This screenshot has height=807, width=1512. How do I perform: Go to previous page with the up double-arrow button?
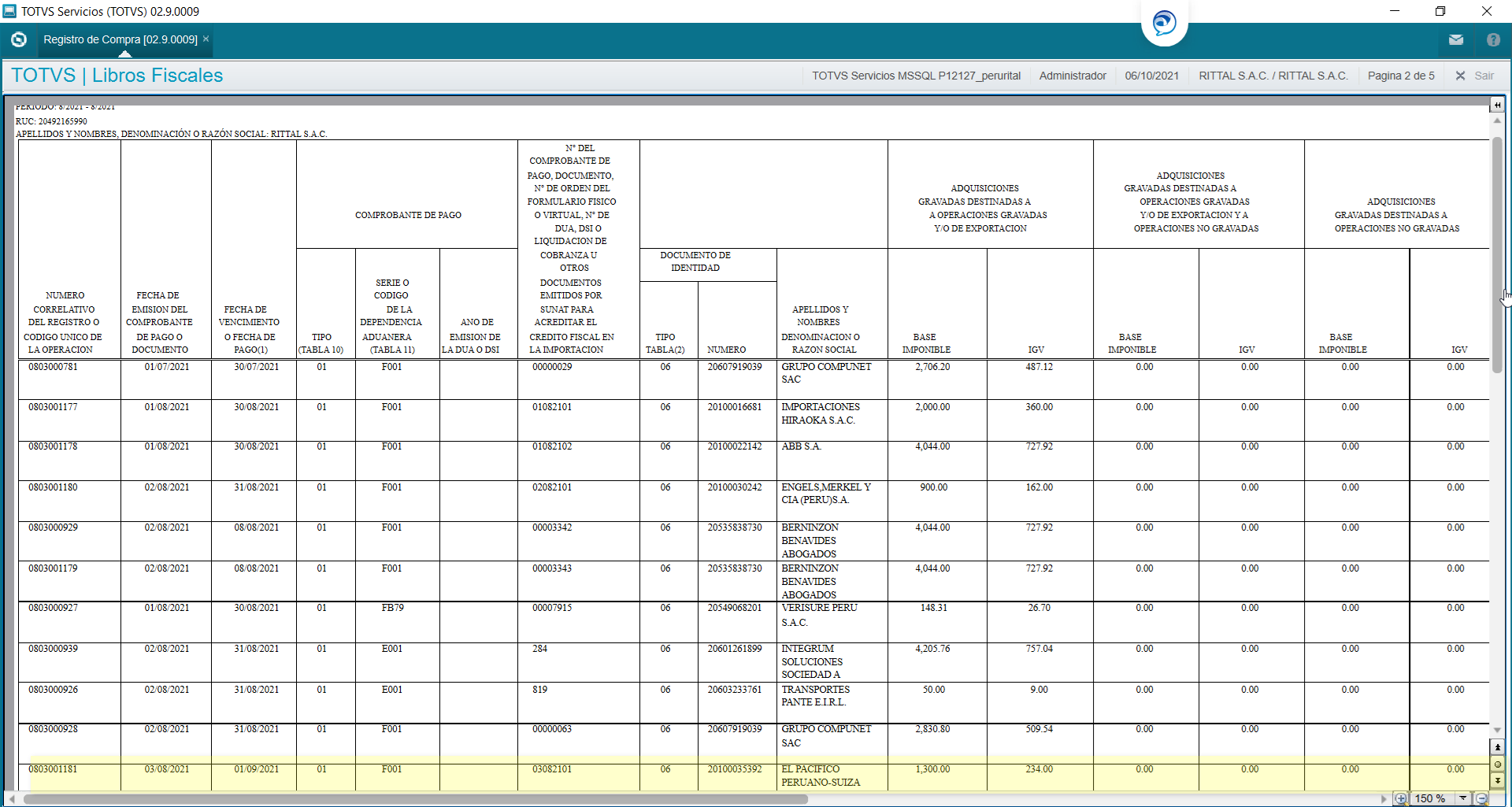click(x=1498, y=747)
